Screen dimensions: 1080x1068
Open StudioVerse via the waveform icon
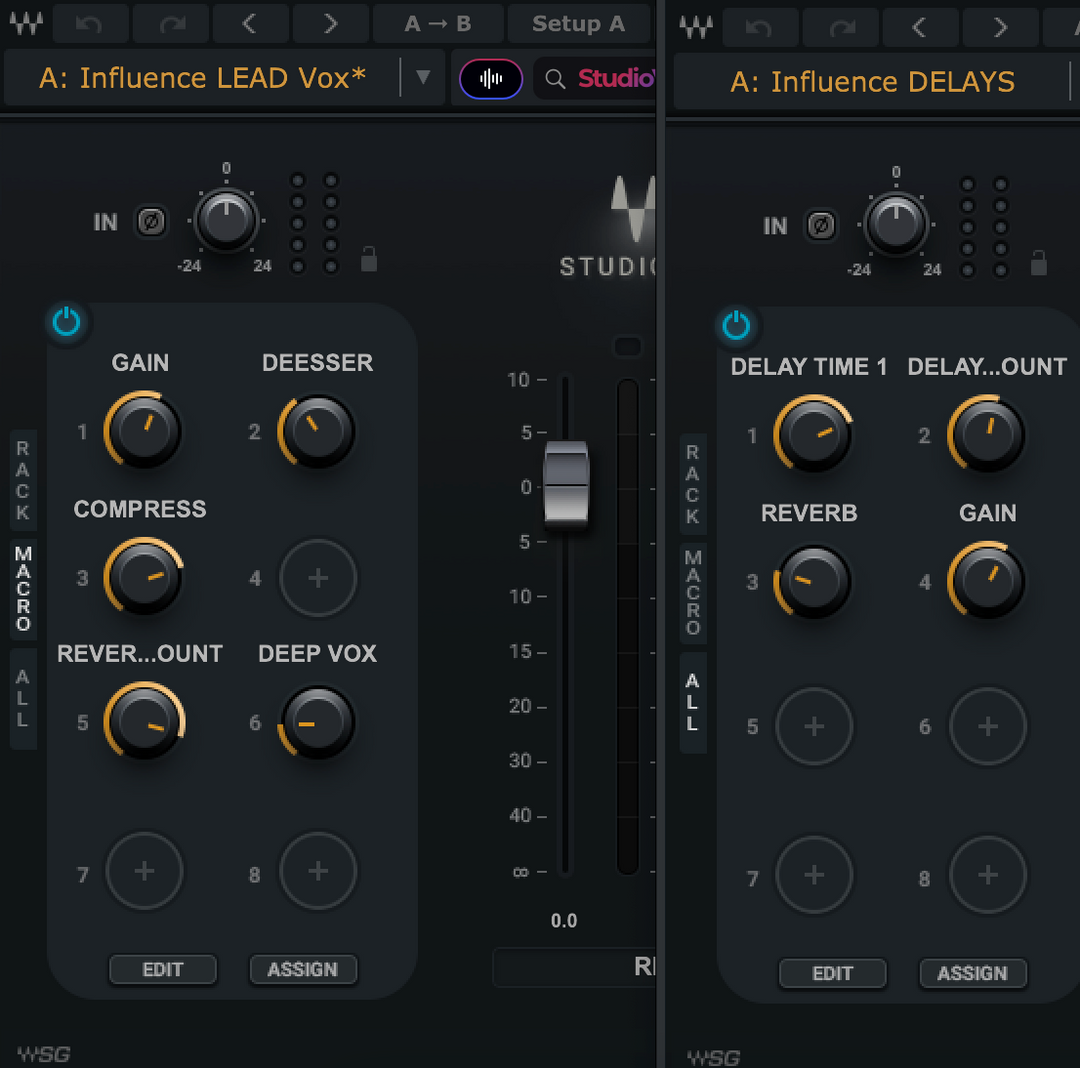tap(489, 77)
